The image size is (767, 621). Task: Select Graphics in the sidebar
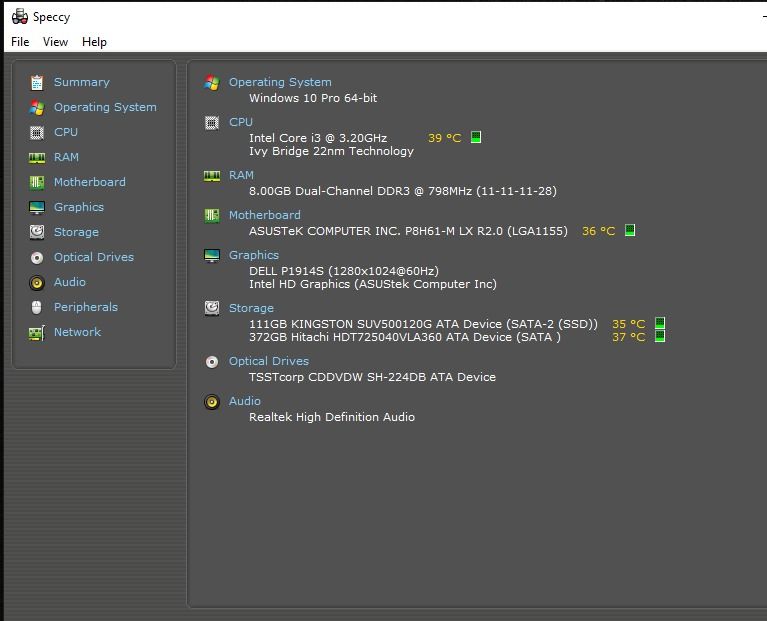79,207
